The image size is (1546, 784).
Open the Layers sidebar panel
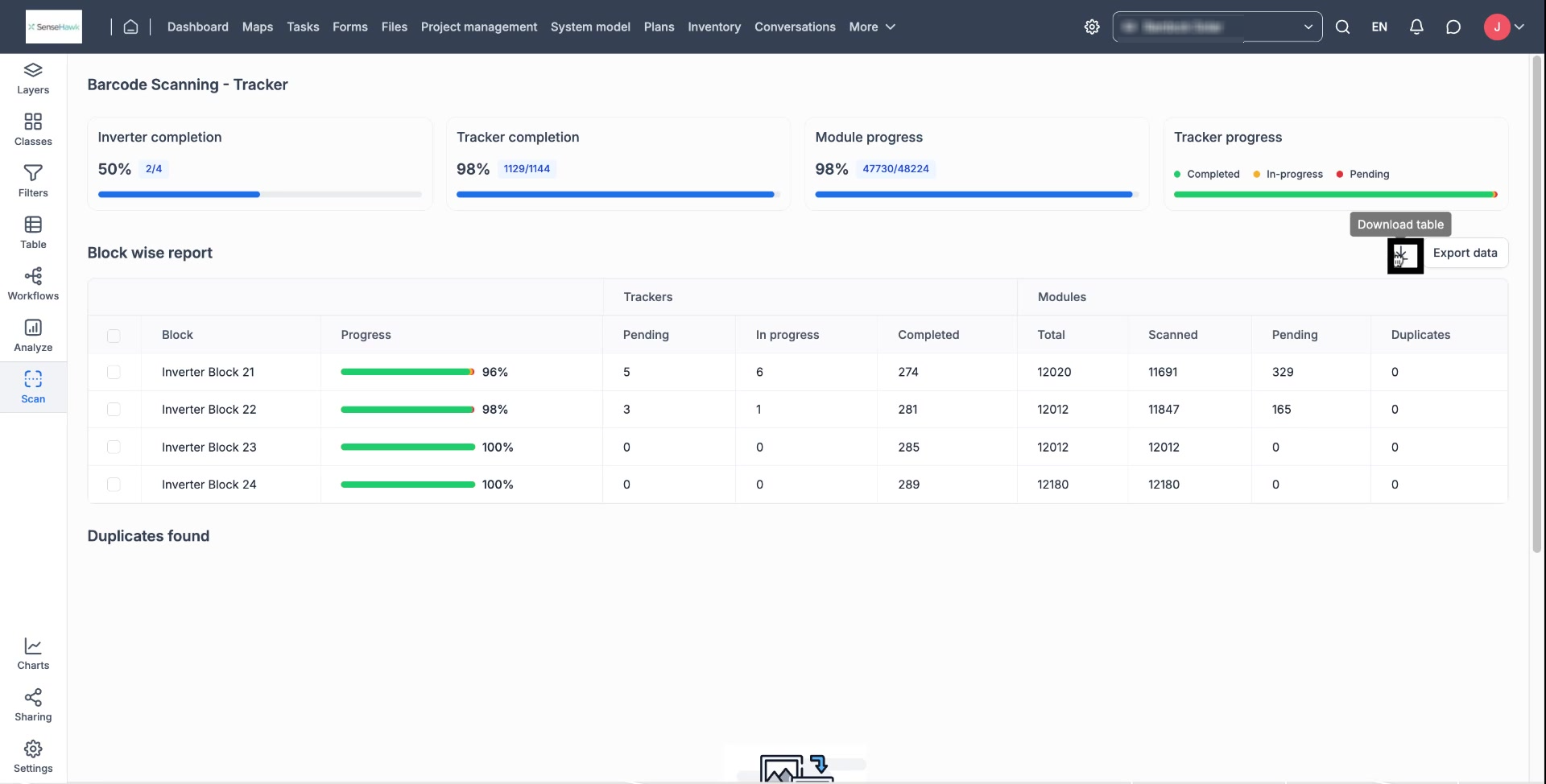(x=33, y=79)
